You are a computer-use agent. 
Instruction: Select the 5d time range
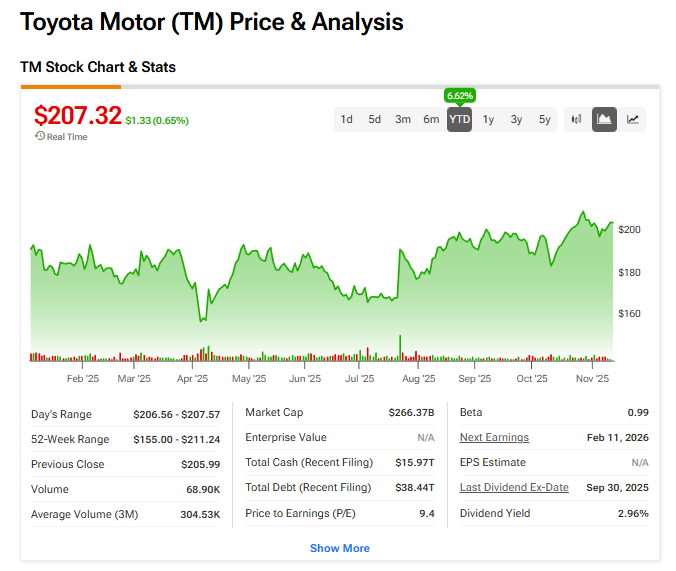[x=374, y=119]
